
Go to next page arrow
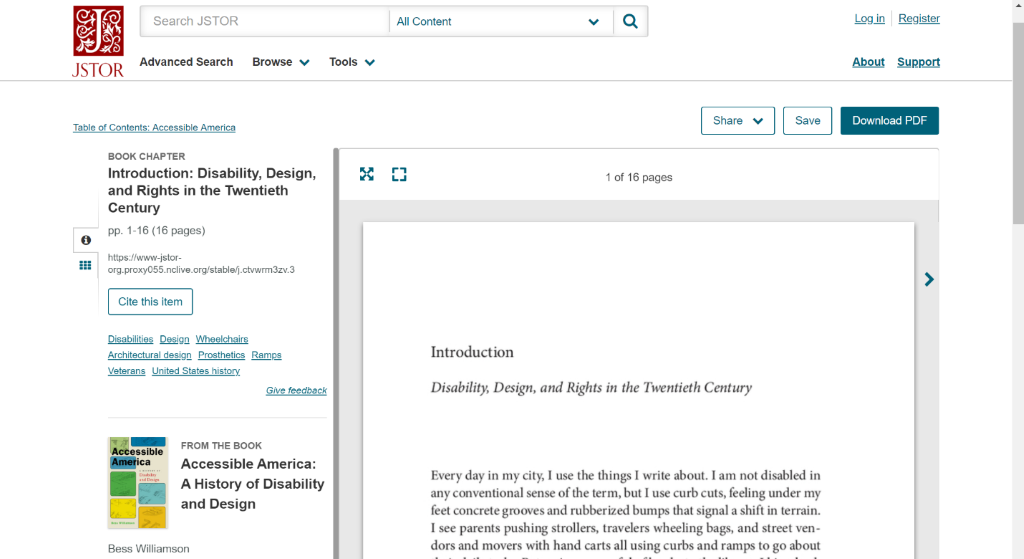[929, 279]
